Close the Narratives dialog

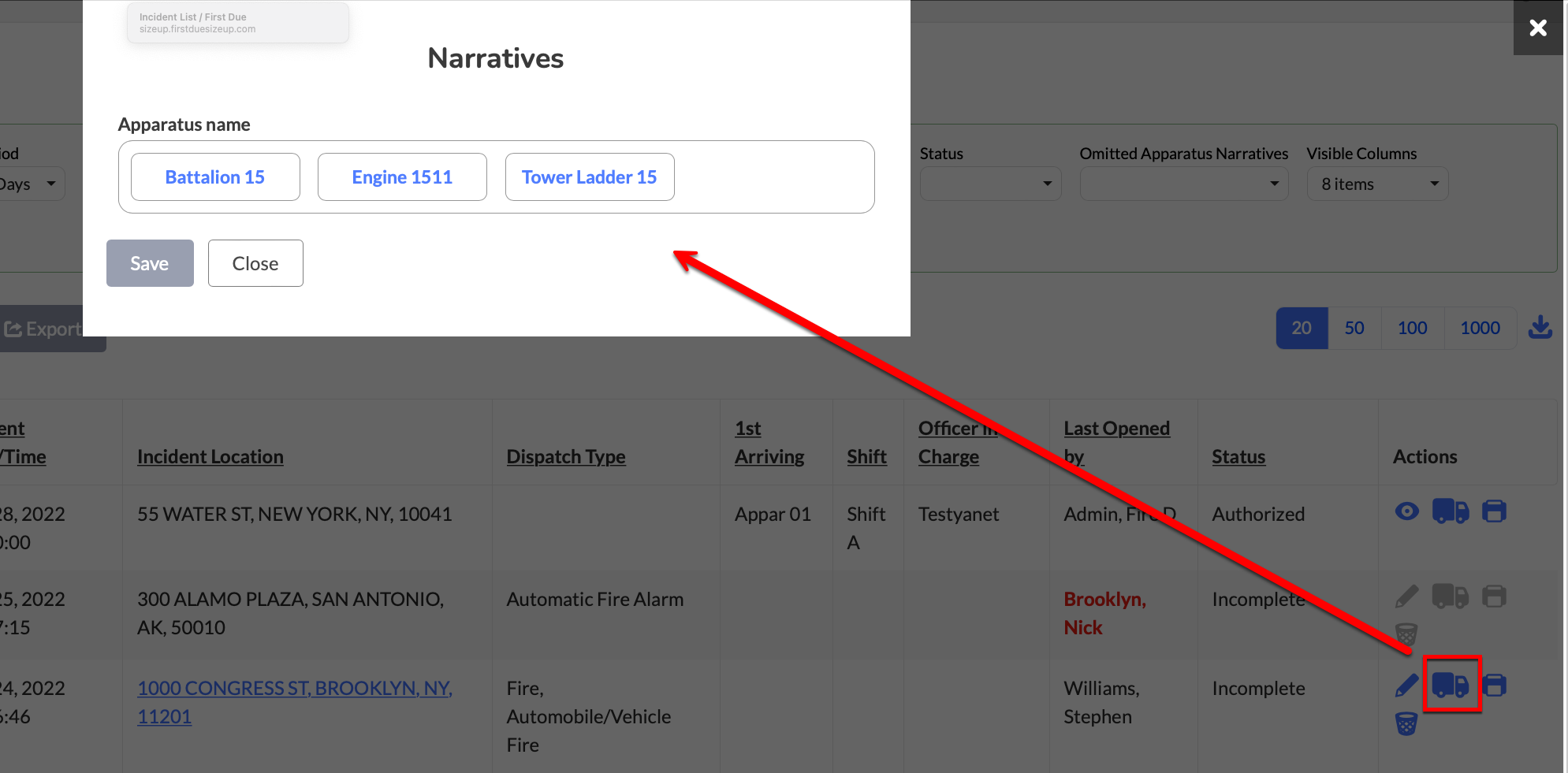(255, 263)
